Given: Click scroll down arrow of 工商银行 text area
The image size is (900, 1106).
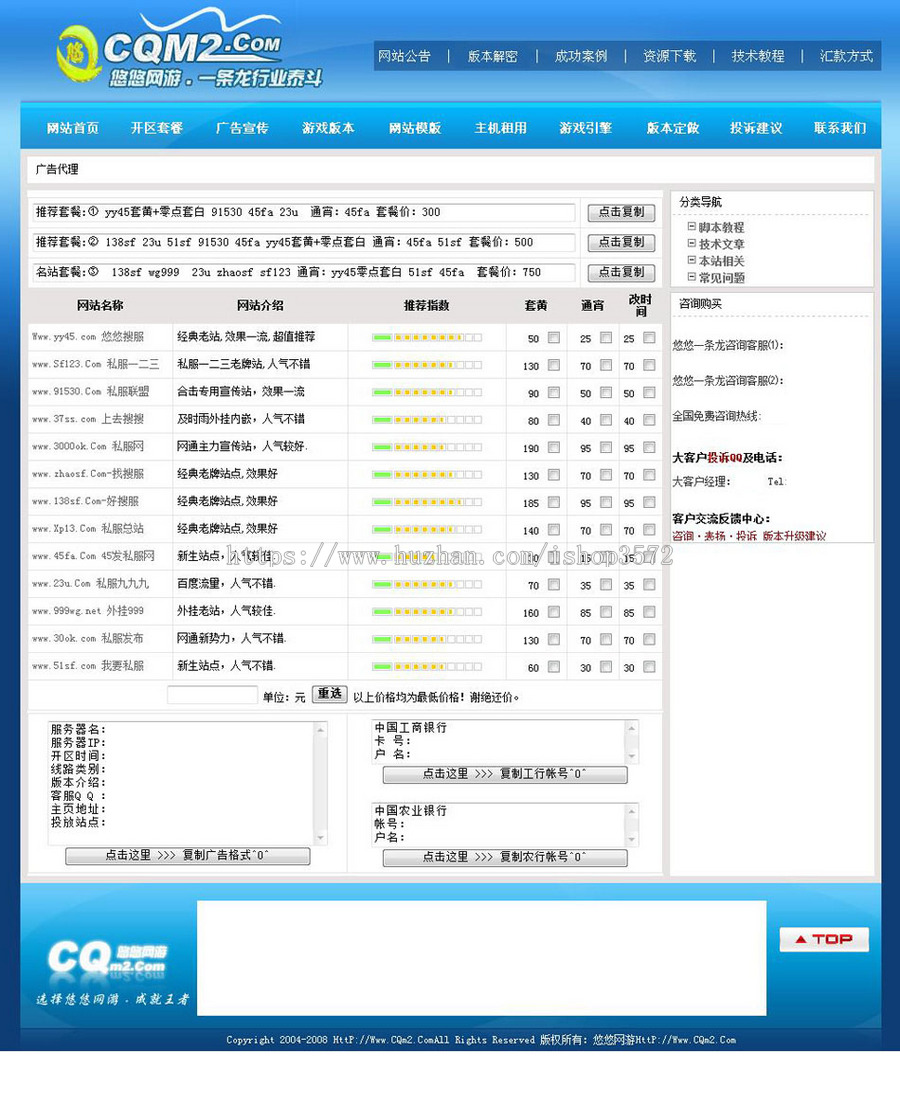Looking at the screenshot, I should point(632,756).
